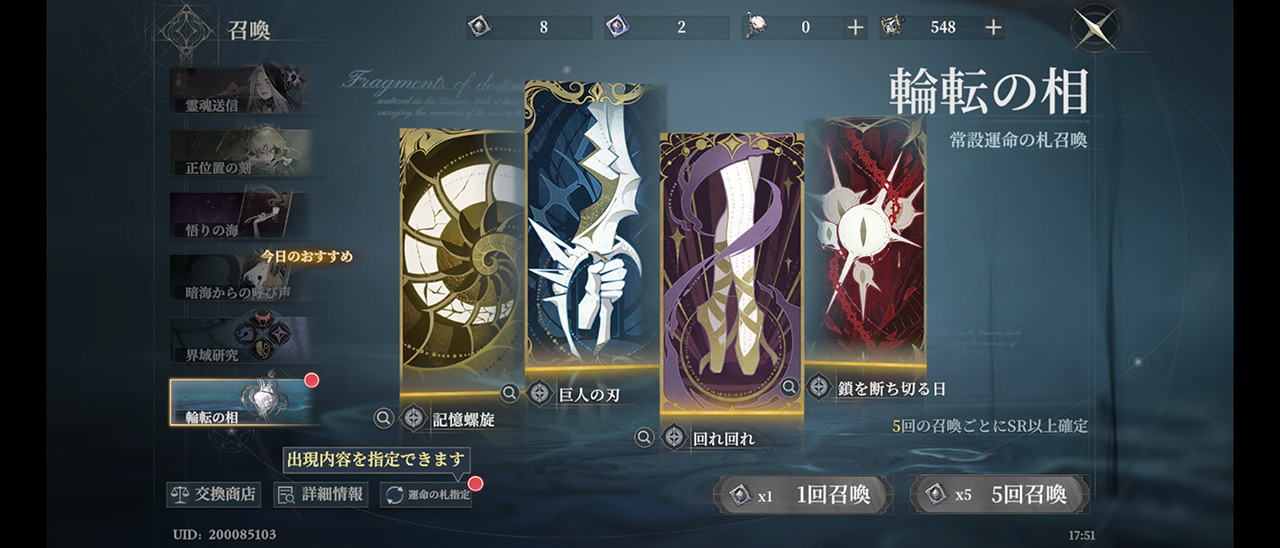View 詳細情報 detailed information
This screenshot has height=548, width=1280.
pos(321,494)
